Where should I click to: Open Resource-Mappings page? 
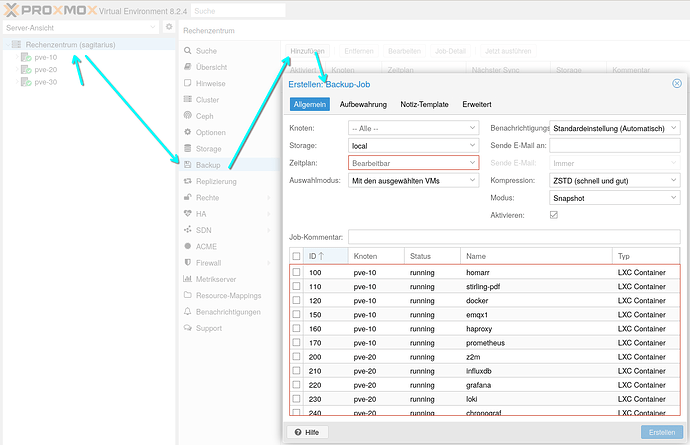point(229,295)
